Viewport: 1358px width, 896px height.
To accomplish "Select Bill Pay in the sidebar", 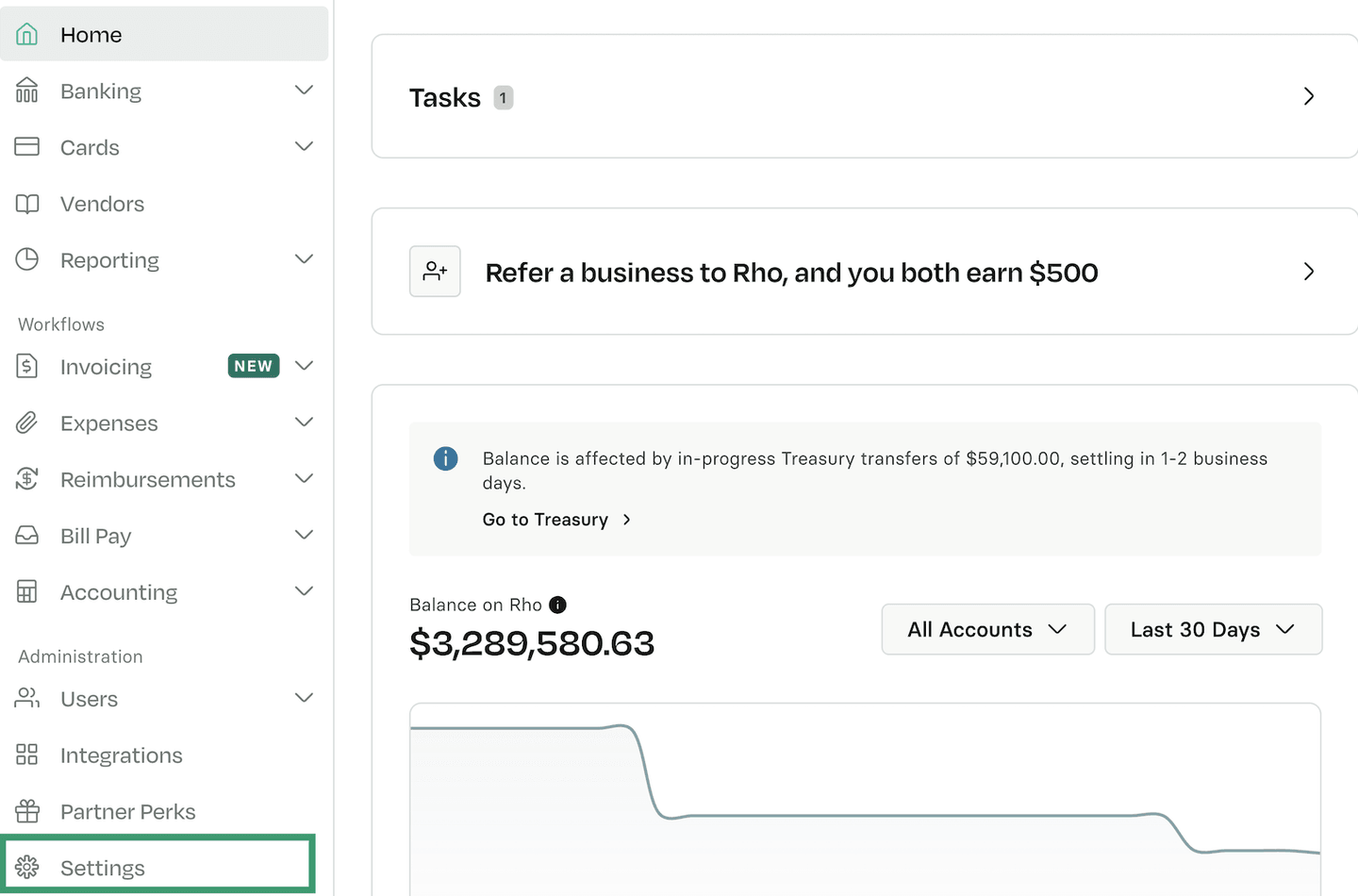I will (96, 536).
